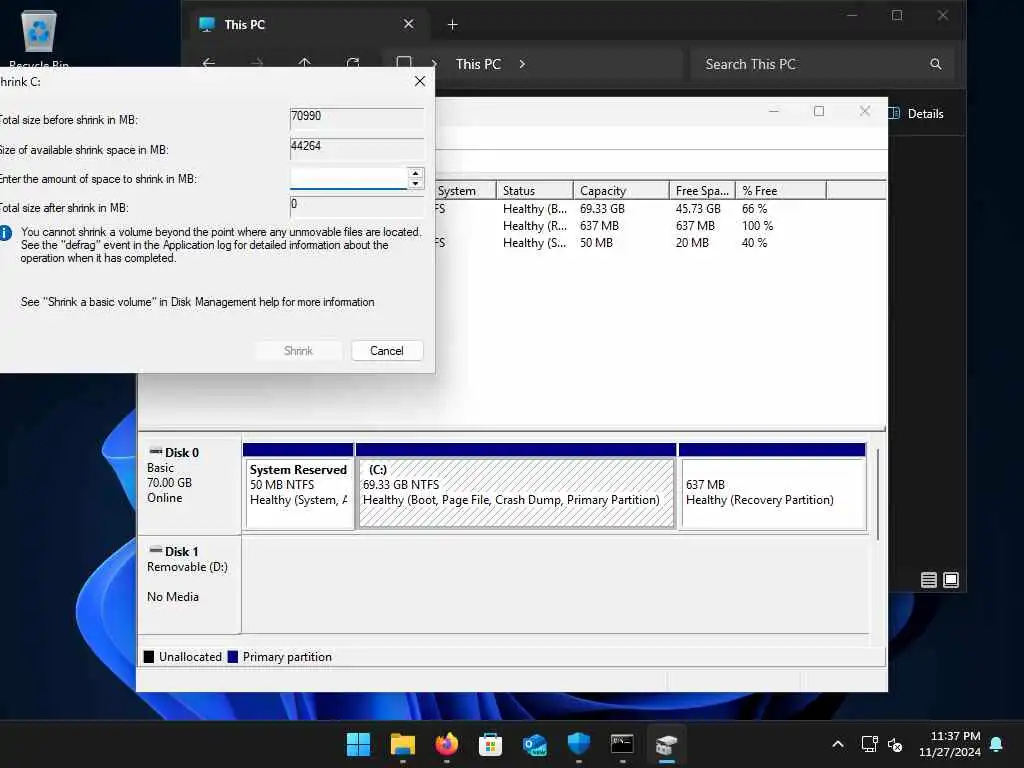Close the Shrink C: dialog
The height and width of the screenshot is (768, 1024).
420,81
